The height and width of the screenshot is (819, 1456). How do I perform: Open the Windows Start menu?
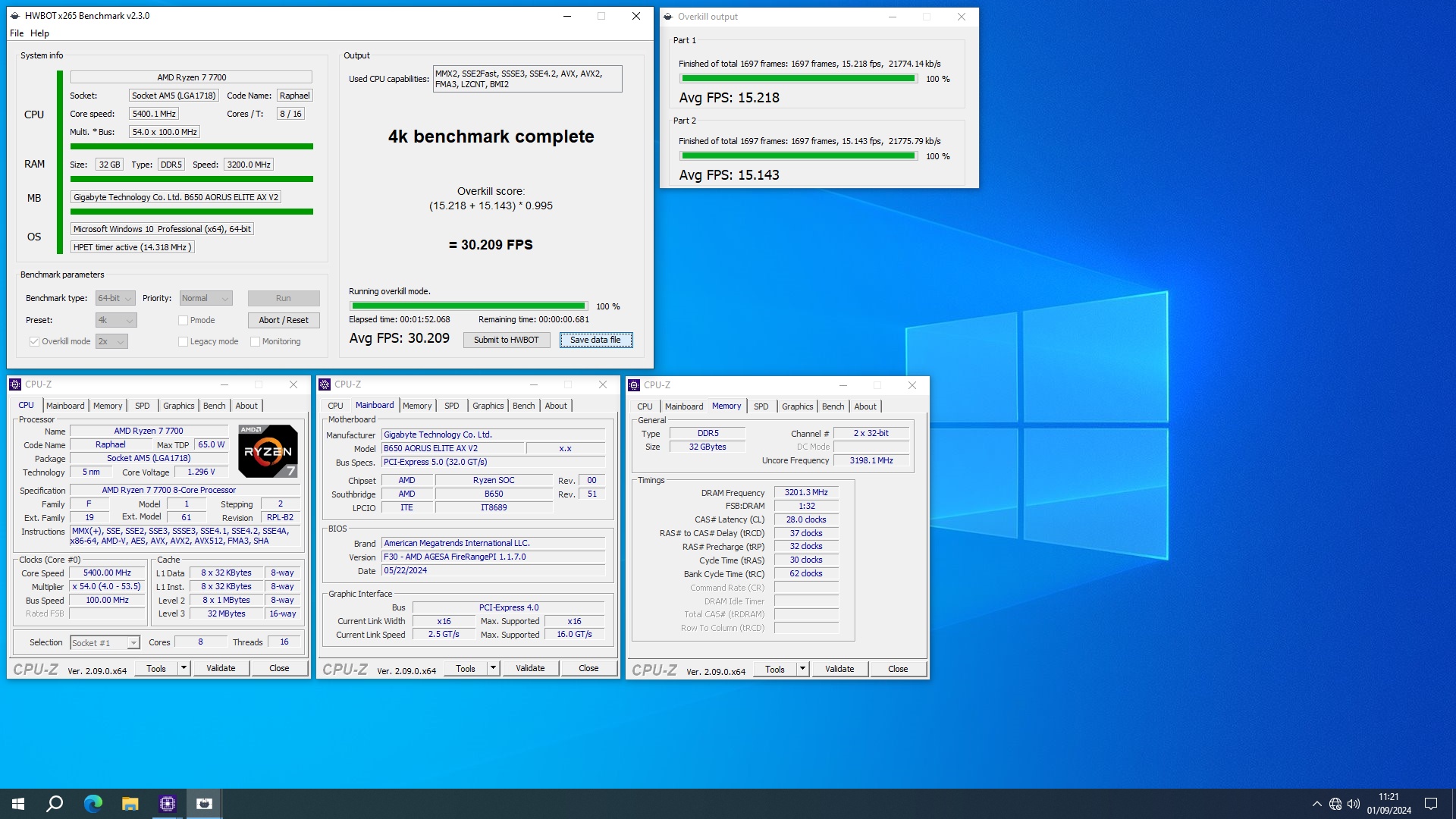click(x=18, y=804)
